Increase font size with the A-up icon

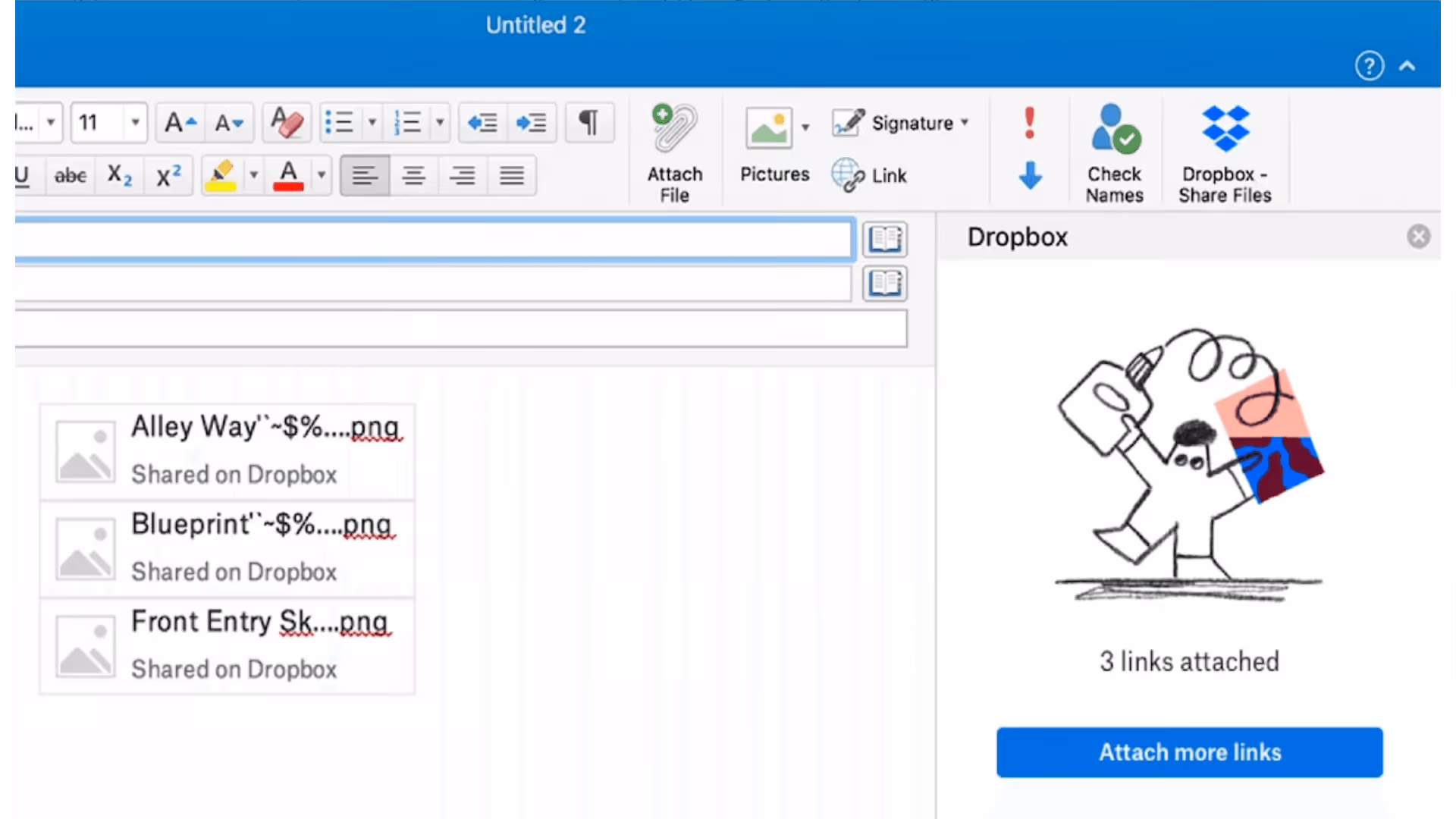click(x=180, y=122)
